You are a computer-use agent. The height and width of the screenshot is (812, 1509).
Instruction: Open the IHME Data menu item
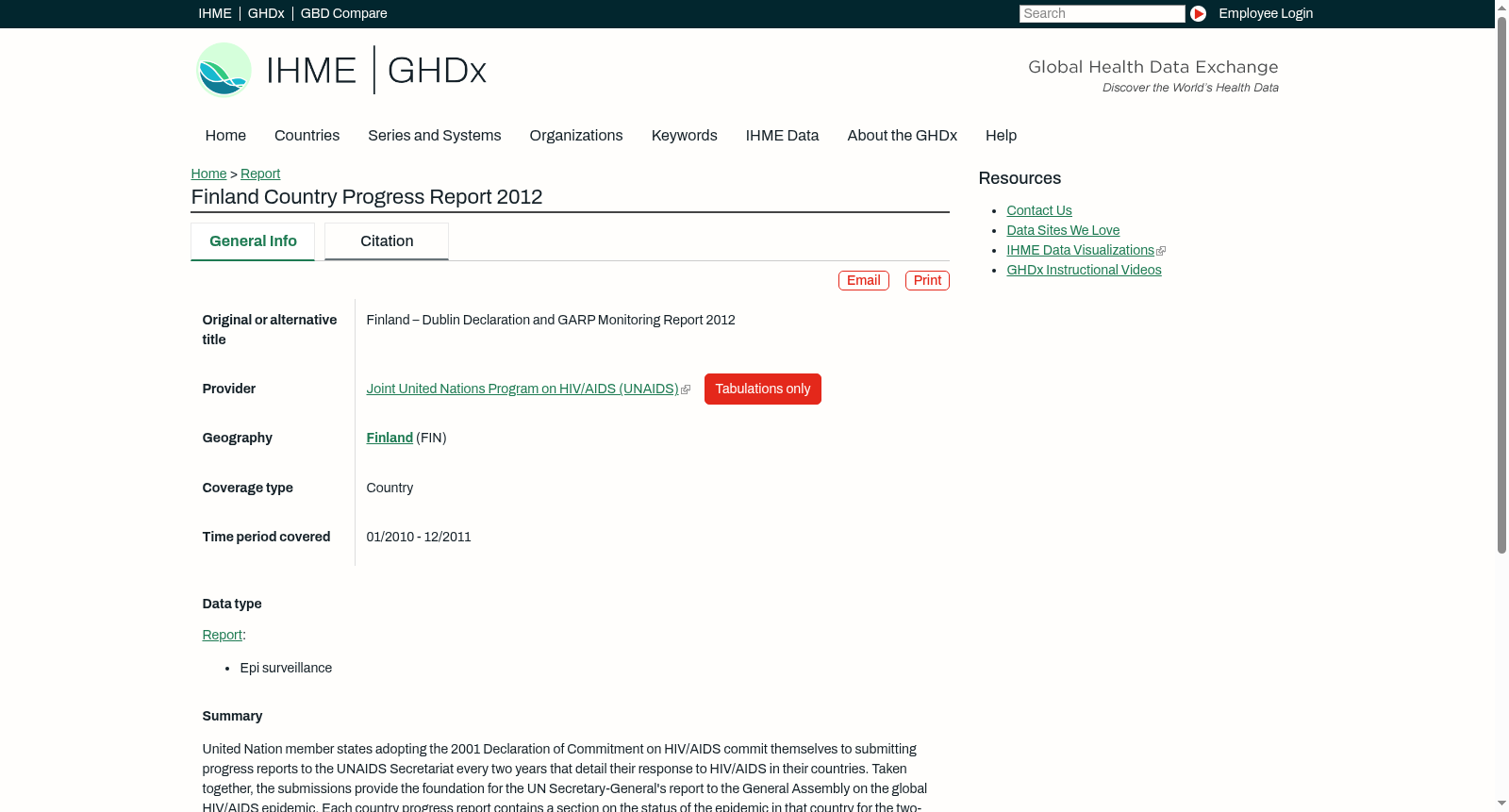click(x=782, y=136)
